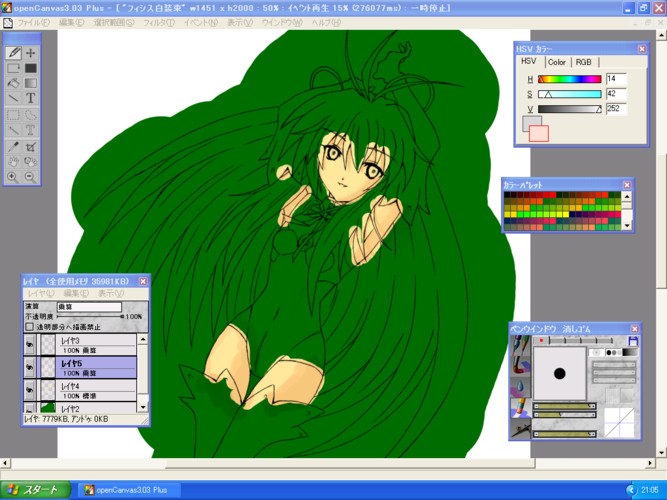
Task: Select the pen drawing tool
Action: point(13,53)
